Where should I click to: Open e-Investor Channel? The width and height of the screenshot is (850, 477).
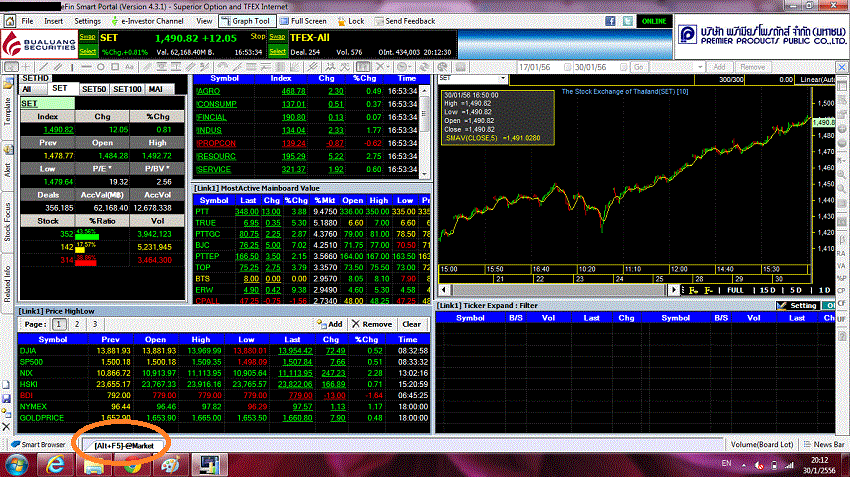147,21
